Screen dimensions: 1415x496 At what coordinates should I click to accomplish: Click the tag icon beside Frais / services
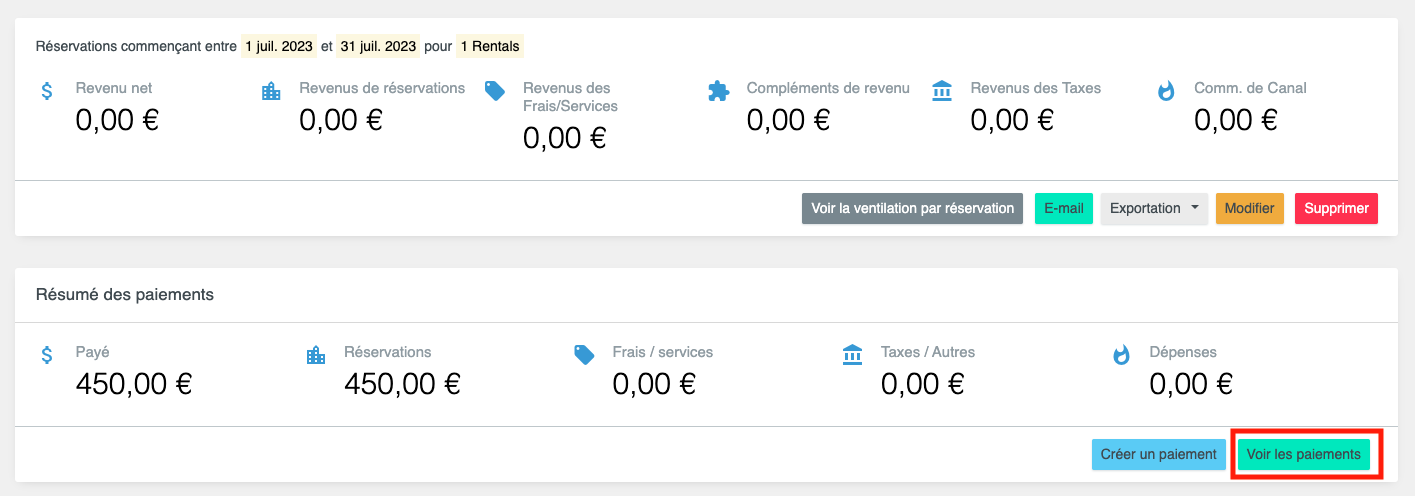tap(584, 355)
